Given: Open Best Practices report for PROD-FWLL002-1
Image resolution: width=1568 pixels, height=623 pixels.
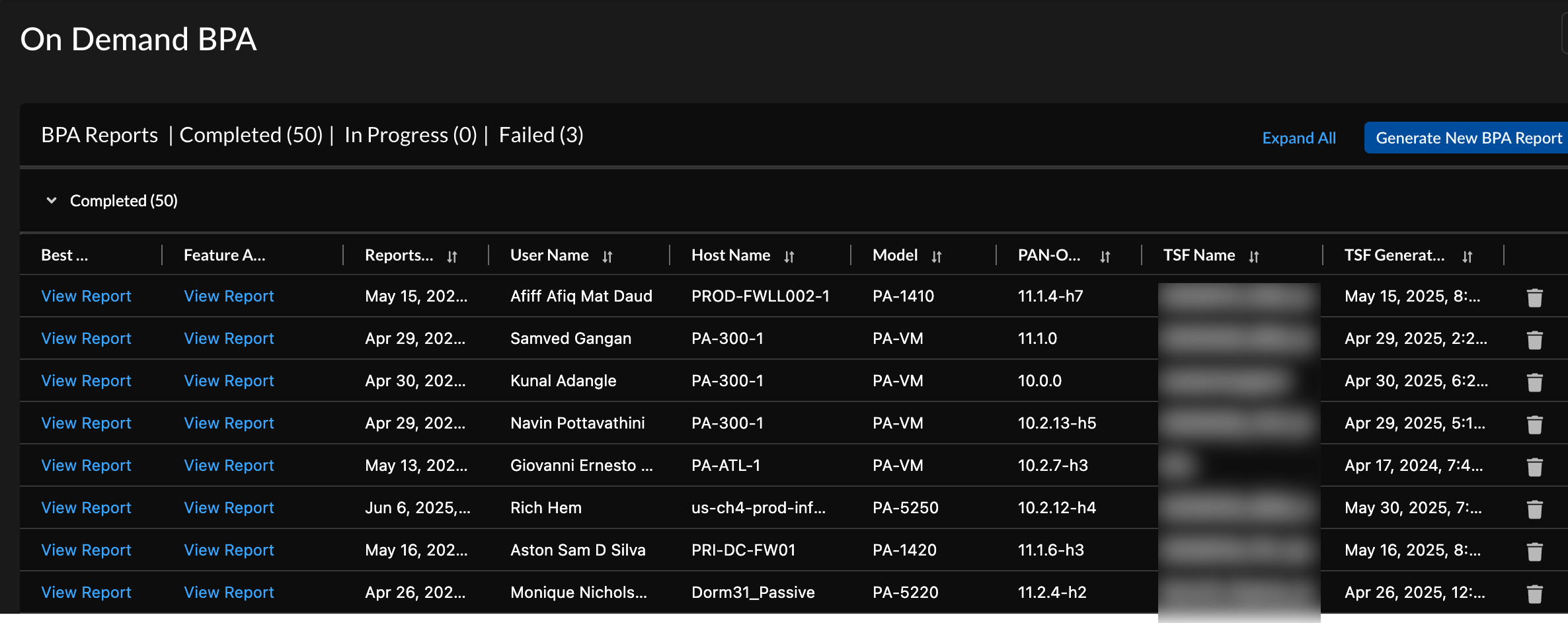Looking at the screenshot, I should [86, 296].
